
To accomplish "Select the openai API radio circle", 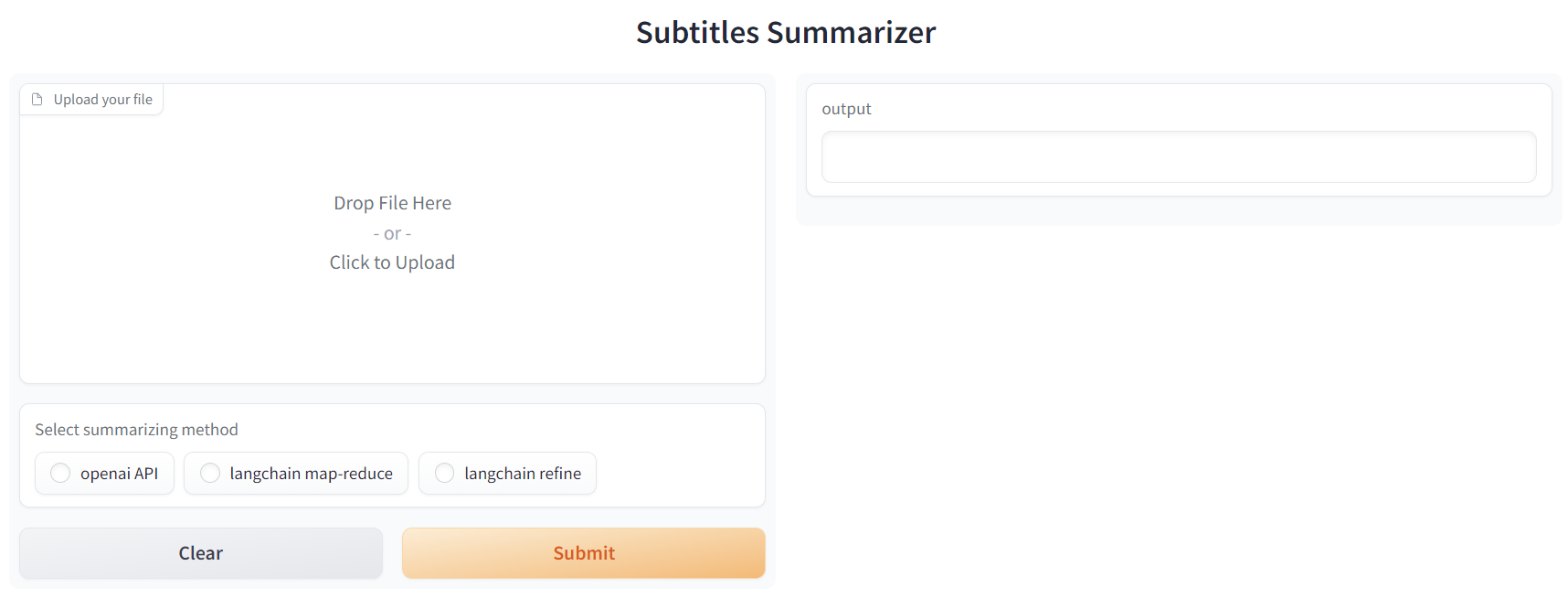I will click(x=60, y=473).
